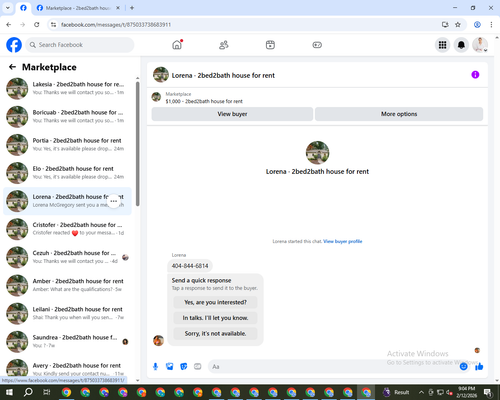Open the Boricuab conversation
Image resolution: width=500 pixels, height=400 pixels.
67,117
